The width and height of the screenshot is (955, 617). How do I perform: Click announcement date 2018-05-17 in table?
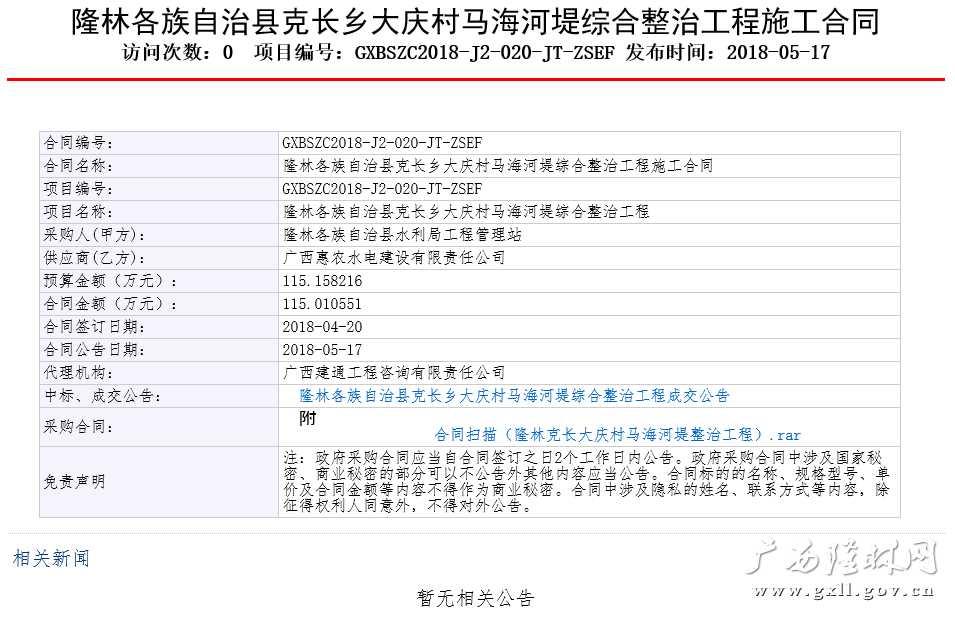[322, 350]
